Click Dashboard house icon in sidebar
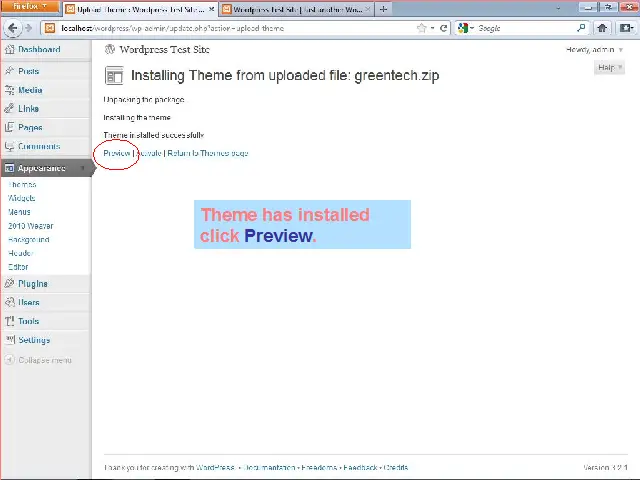The width and height of the screenshot is (640, 480). pyautogui.click(x=9, y=49)
